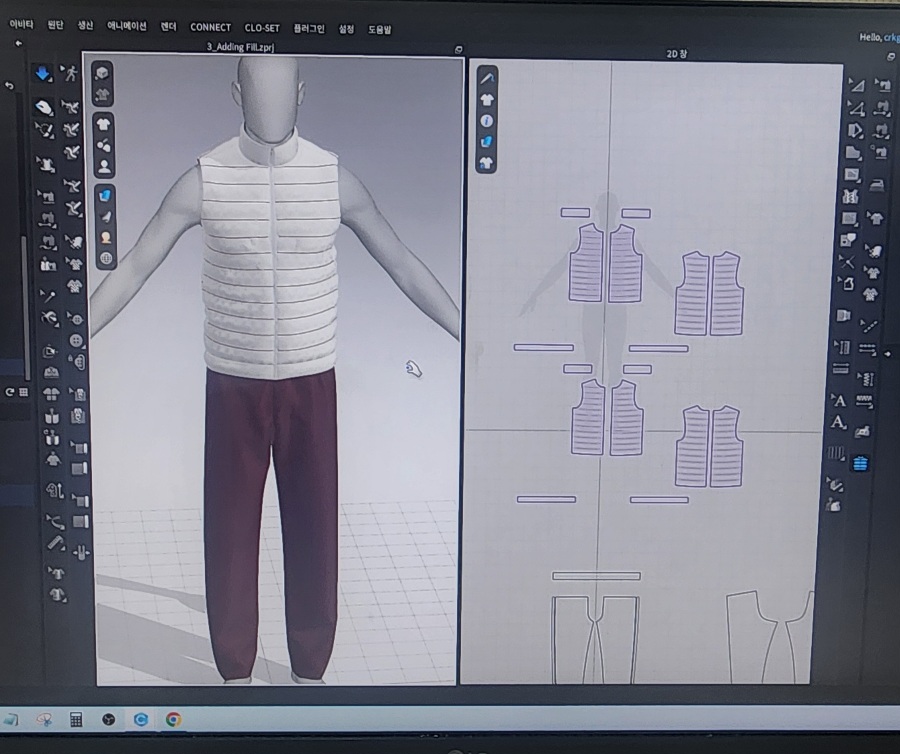
Task: Select the pen icon atop 2D window toolbar
Action: coord(487,78)
